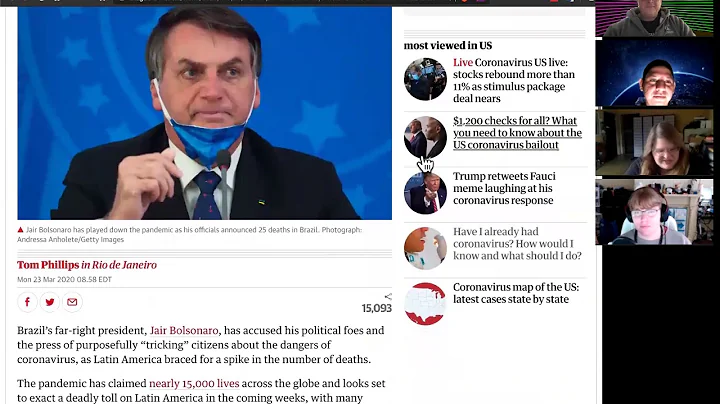Read '$1,200 checks for all?' headline
The height and width of the screenshot is (404, 720).
(517, 133)
